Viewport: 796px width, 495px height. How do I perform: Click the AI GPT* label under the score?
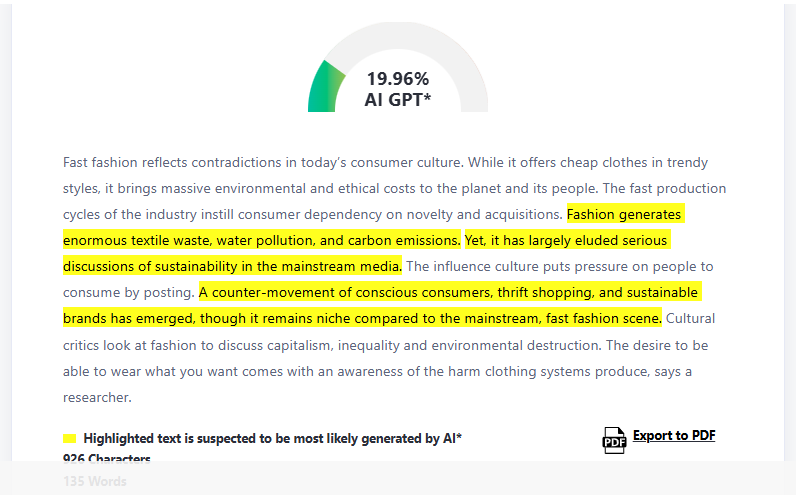tap(397, 99)
